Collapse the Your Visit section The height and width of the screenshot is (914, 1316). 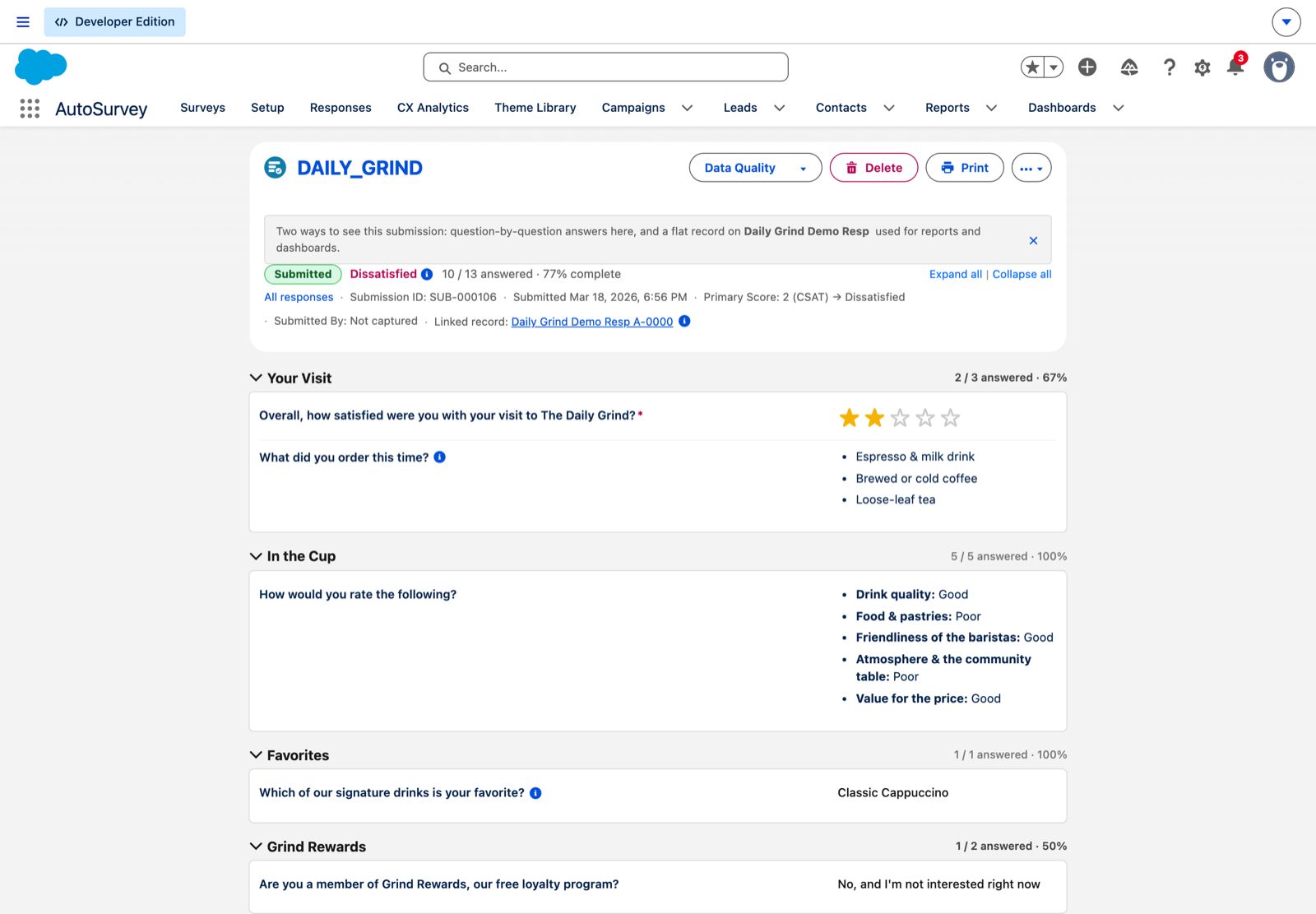point(256,378)
